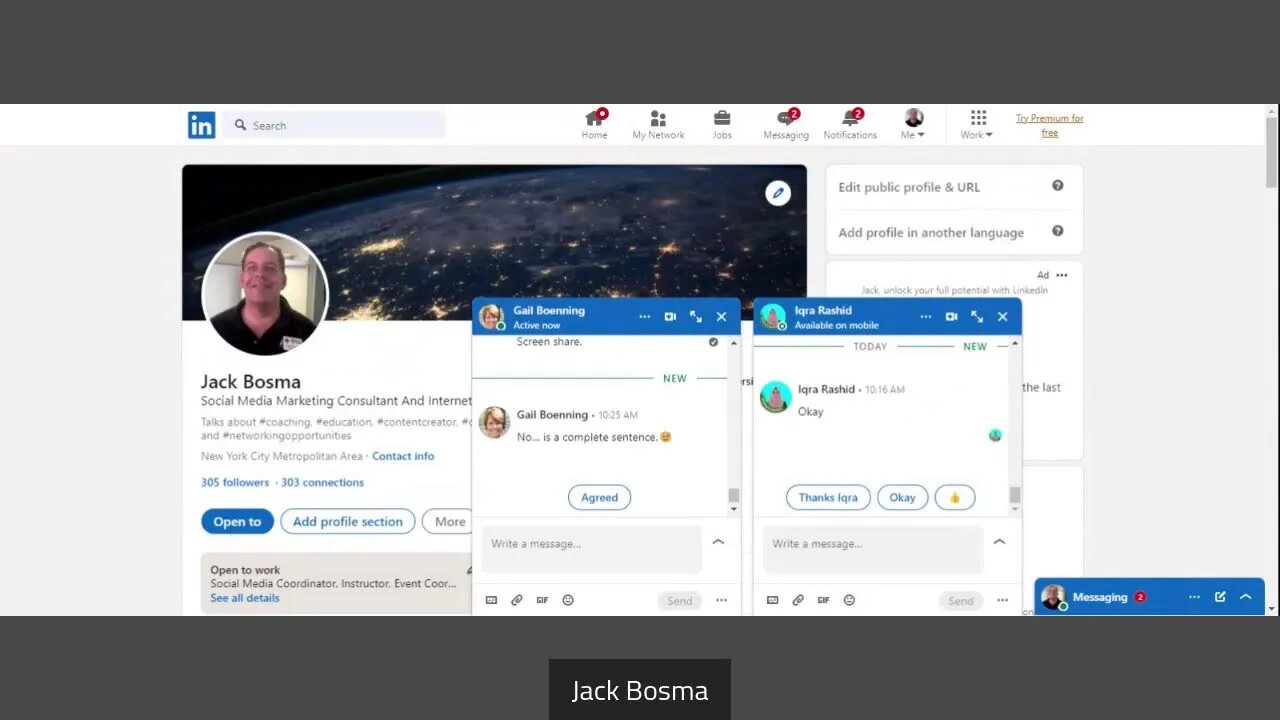
Task: Click help icon beside Edit public profile
Action: [1058, 186]
